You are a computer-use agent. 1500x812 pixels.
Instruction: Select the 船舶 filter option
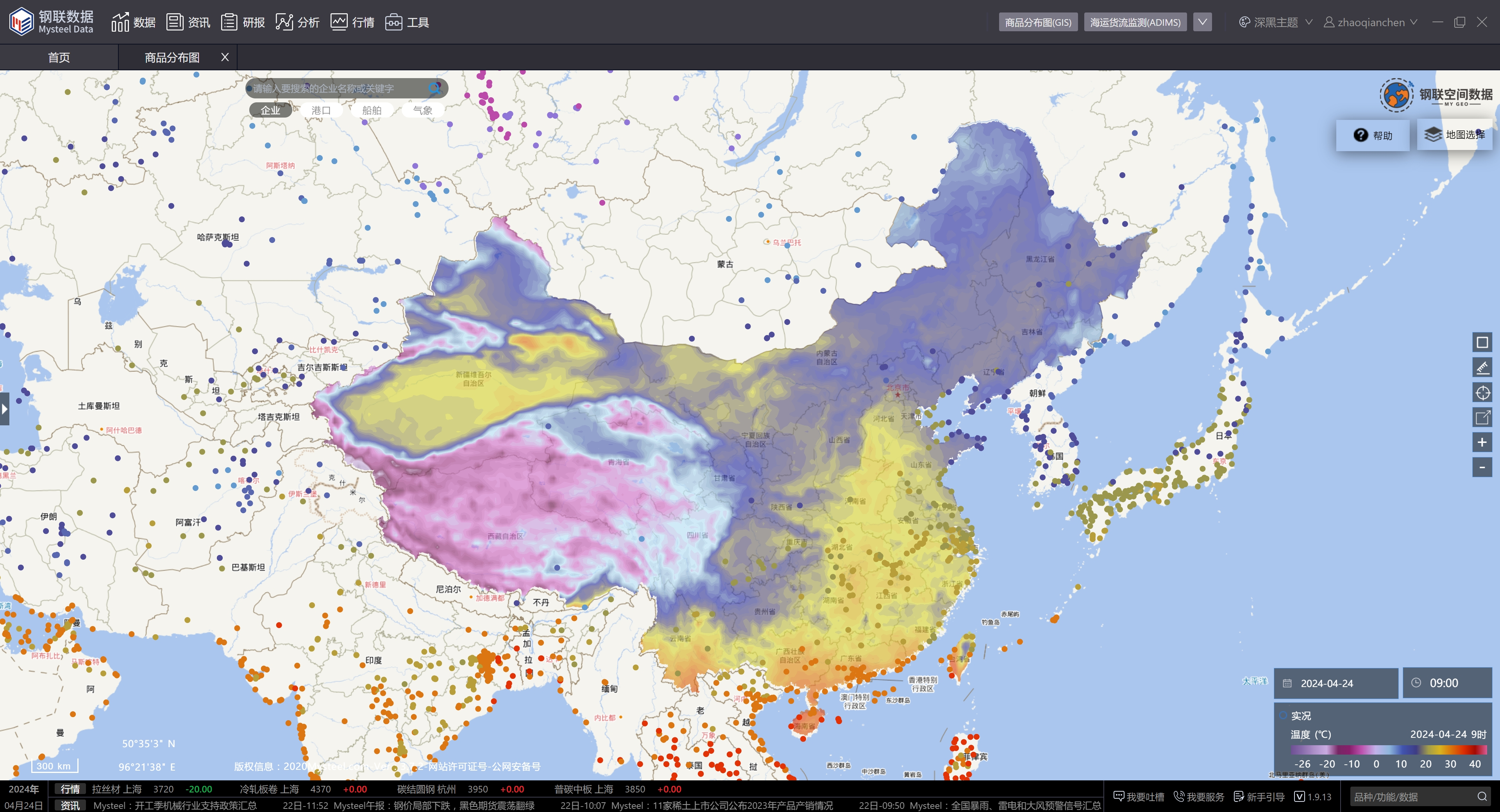372,110
